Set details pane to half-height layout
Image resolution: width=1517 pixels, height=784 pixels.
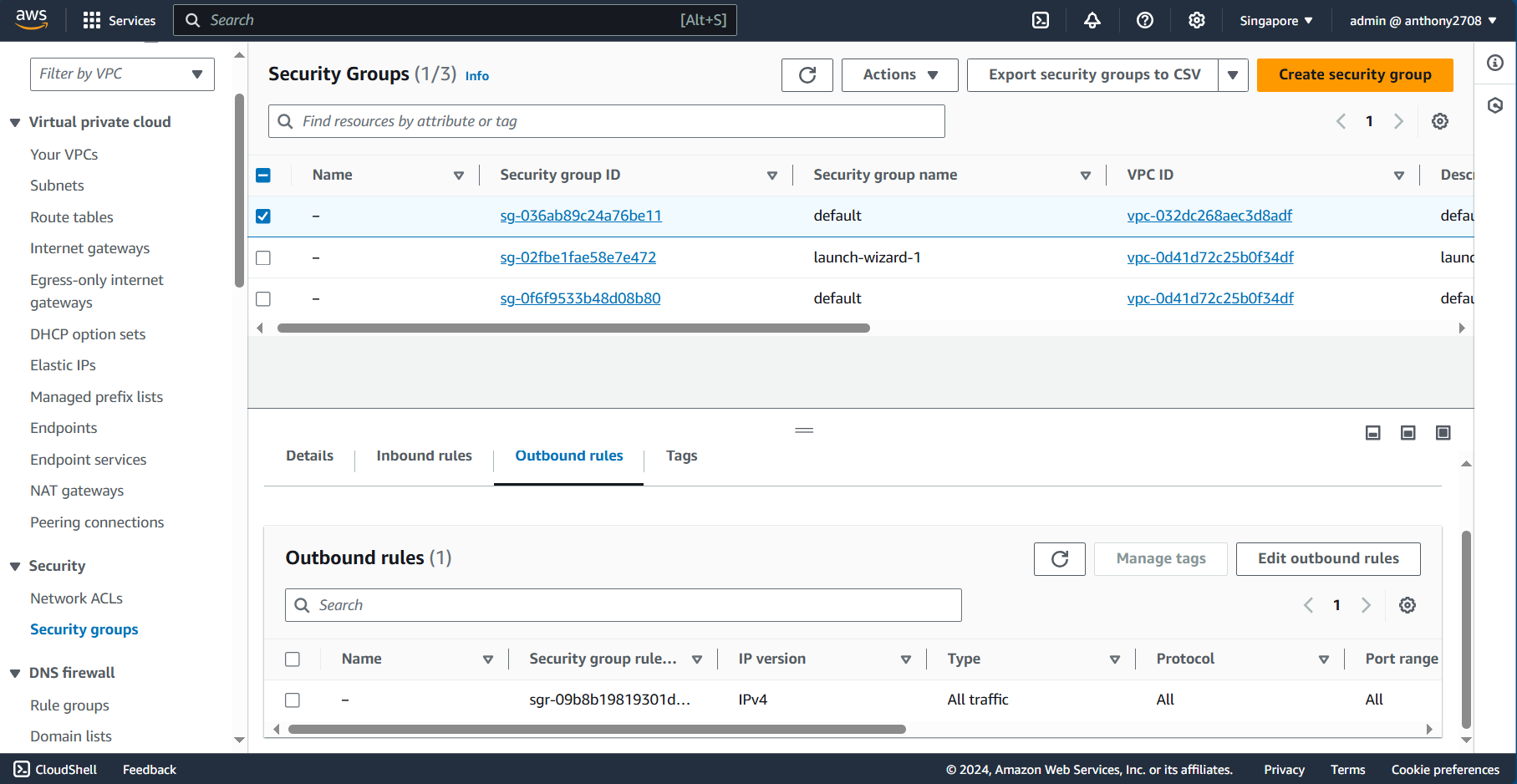coord(1408,433)
